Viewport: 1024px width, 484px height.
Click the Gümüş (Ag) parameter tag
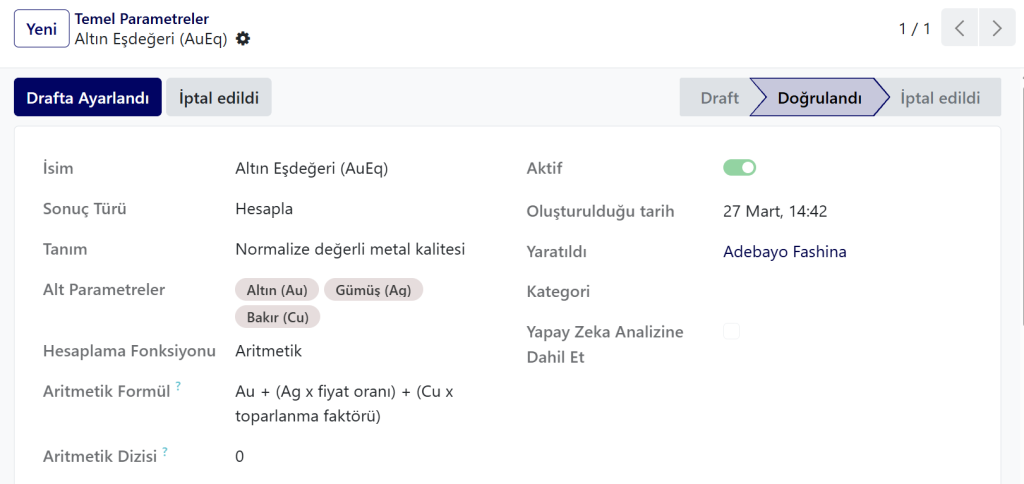click(x=374, y=290)
